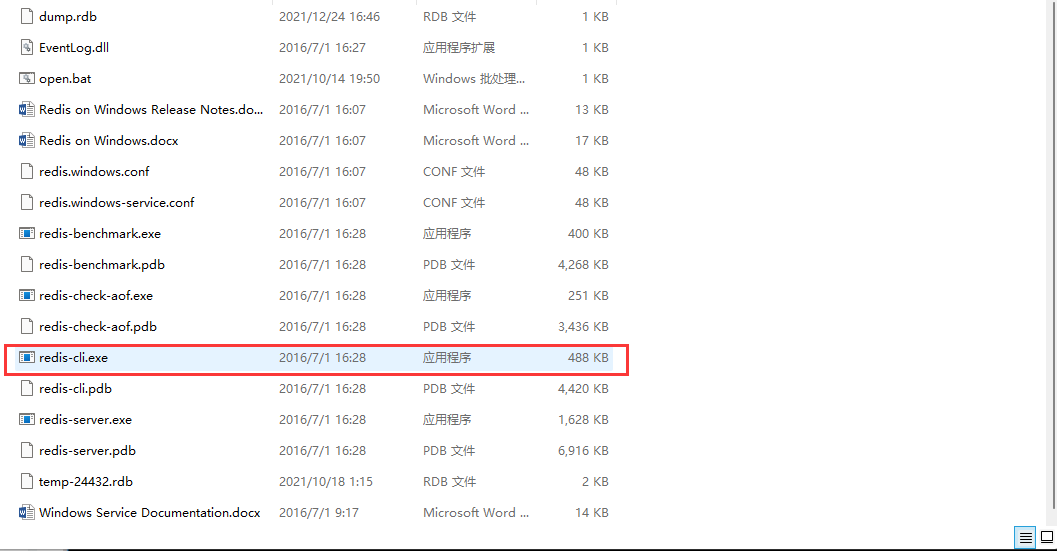
Task: Click the dump.rdb file icon
Action: tap(26, 16)
